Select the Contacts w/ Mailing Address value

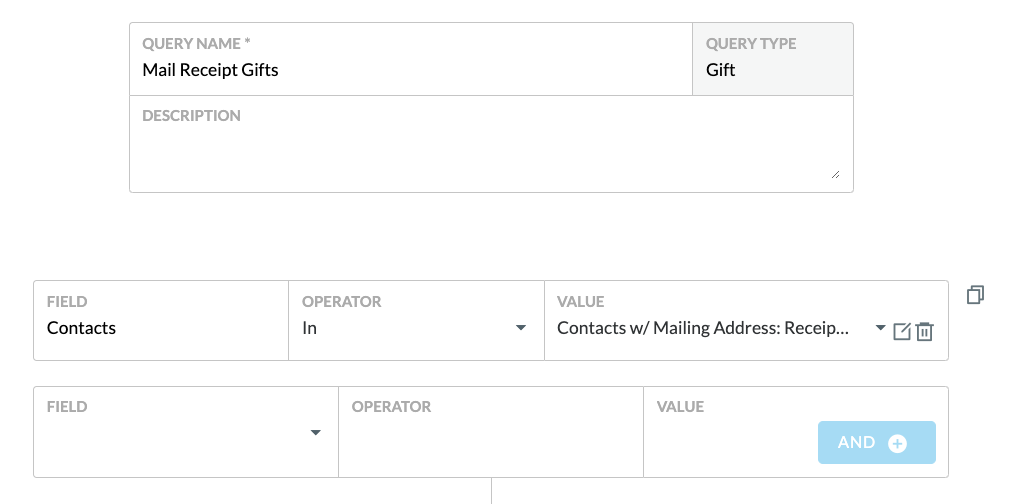coord(703,328)
